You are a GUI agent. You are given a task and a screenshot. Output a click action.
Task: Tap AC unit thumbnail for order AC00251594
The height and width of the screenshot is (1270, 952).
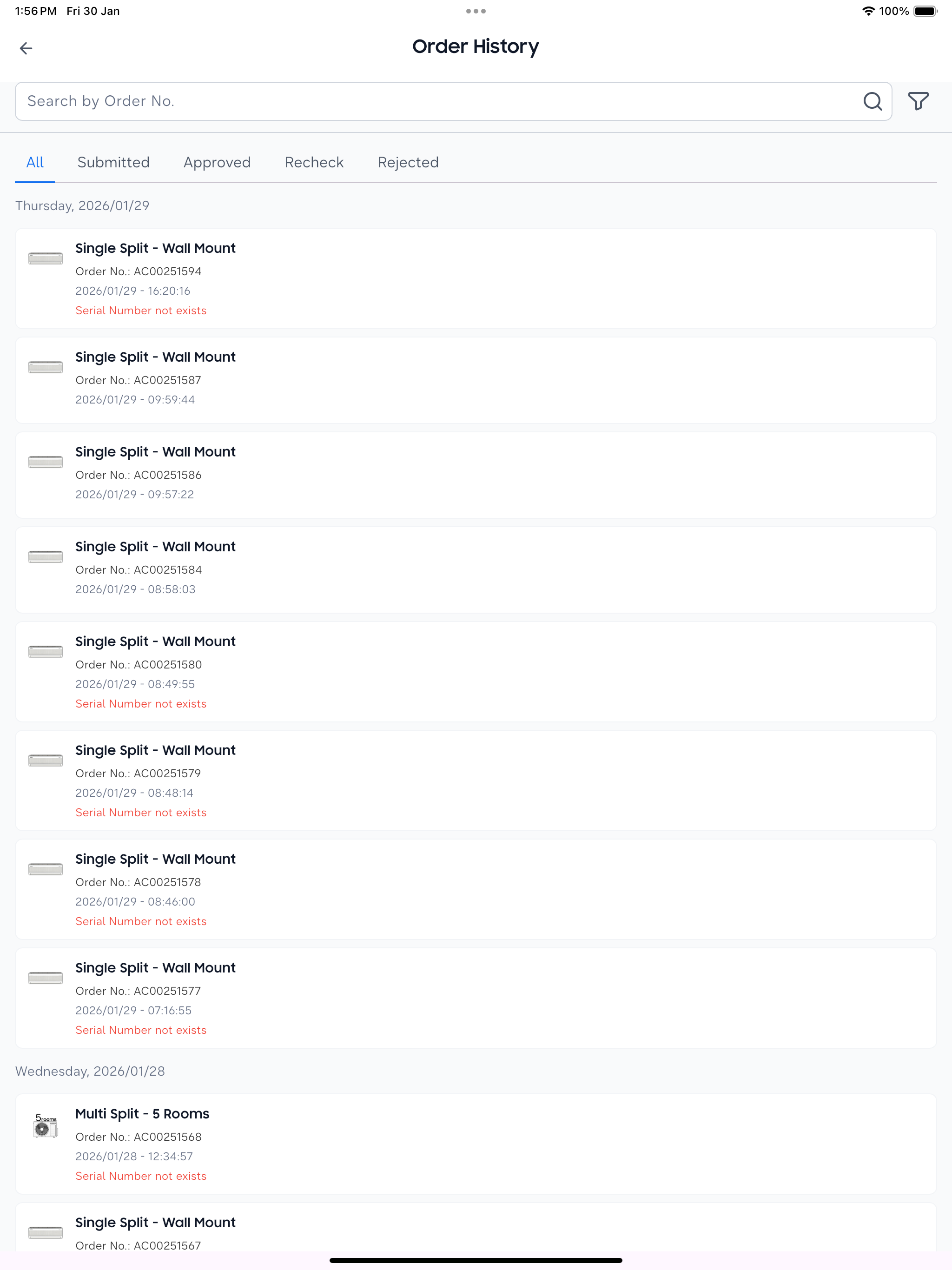46,258
